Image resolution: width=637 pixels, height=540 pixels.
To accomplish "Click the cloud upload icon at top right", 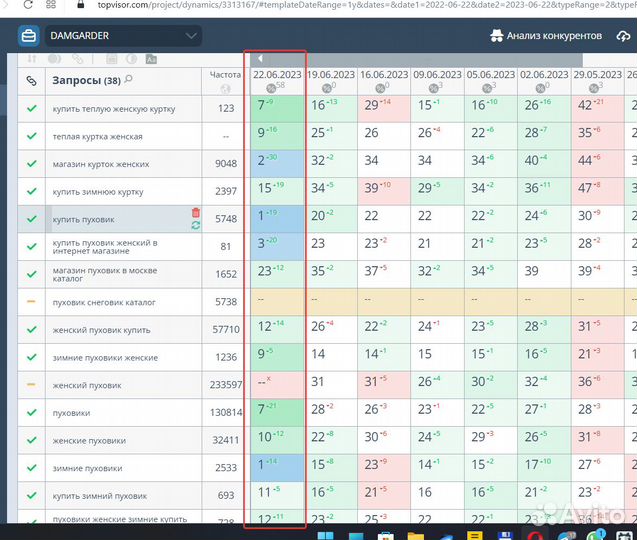I will (x=624, y=36).
